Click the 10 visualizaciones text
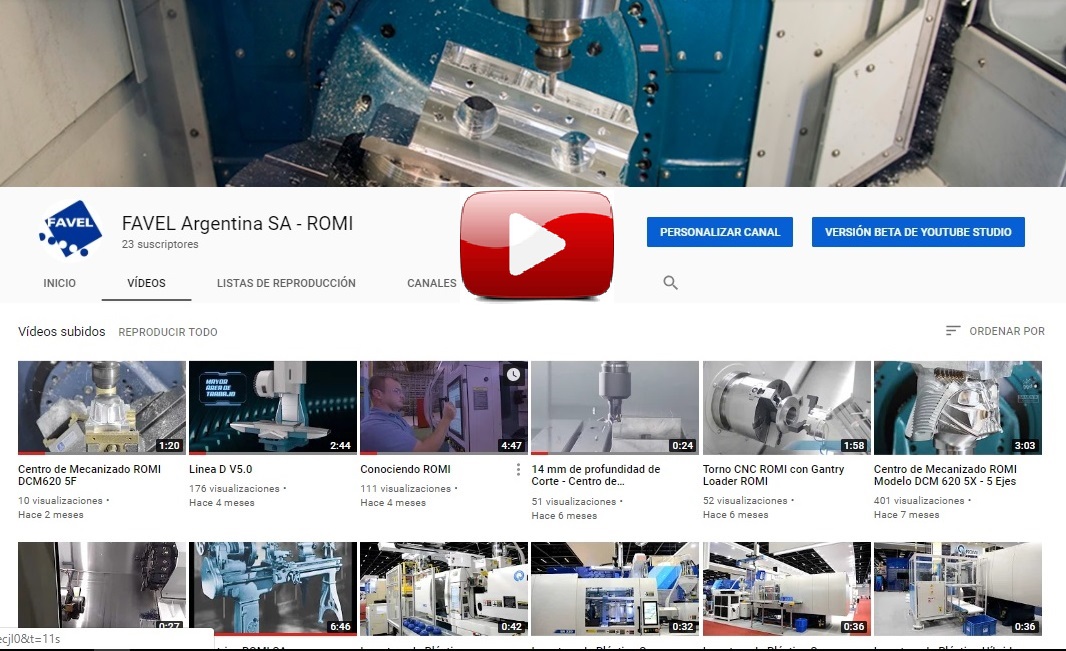The image size is (1066, 651). tap(61, 501)
